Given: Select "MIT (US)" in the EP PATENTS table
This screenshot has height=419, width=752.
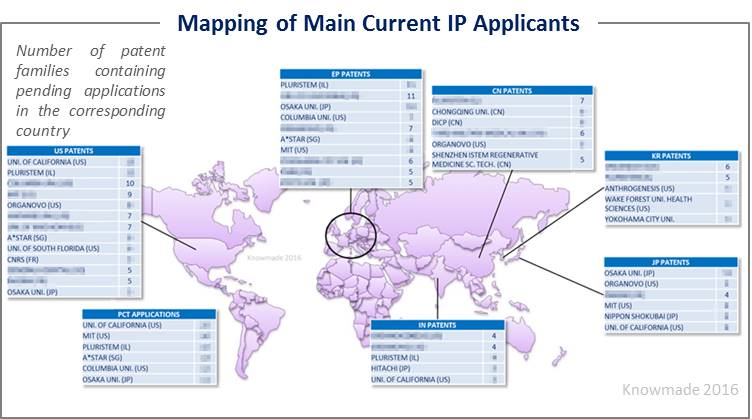Looking at the screenshot, I should pos(294,150).
